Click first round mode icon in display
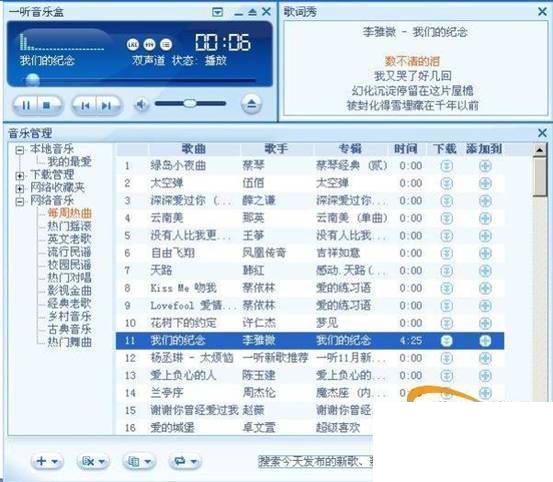This screenshot has width=553, height=482. 133,44
